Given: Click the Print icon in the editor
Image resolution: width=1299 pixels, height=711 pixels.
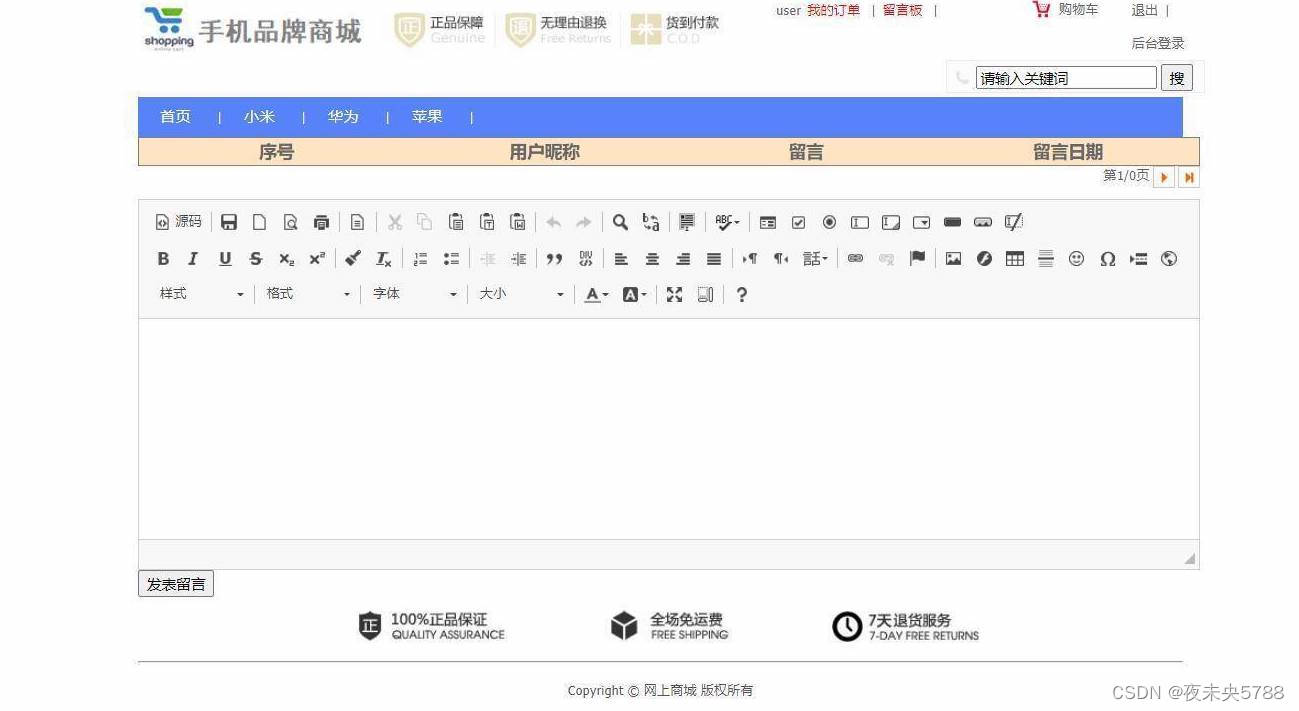Looking at the screenshot, I should [321, 222].
